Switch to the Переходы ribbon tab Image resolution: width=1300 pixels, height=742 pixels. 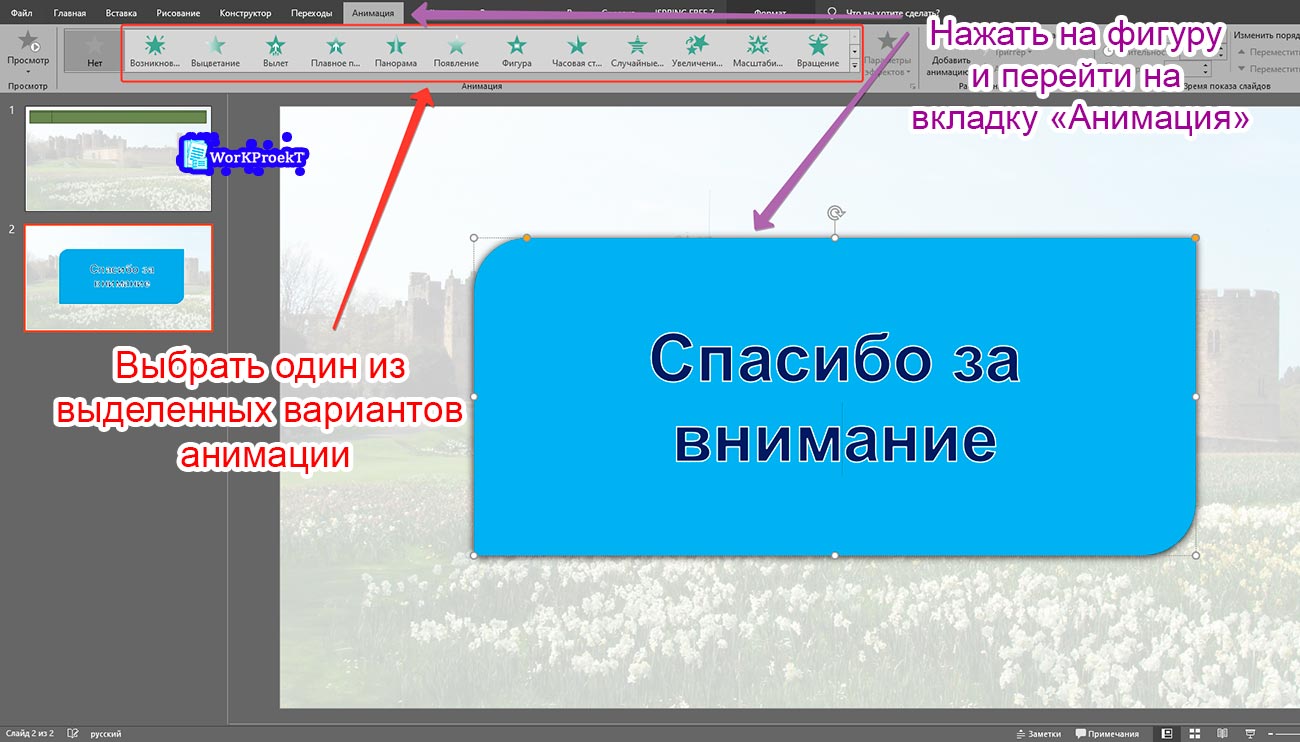tap(312, 14)
